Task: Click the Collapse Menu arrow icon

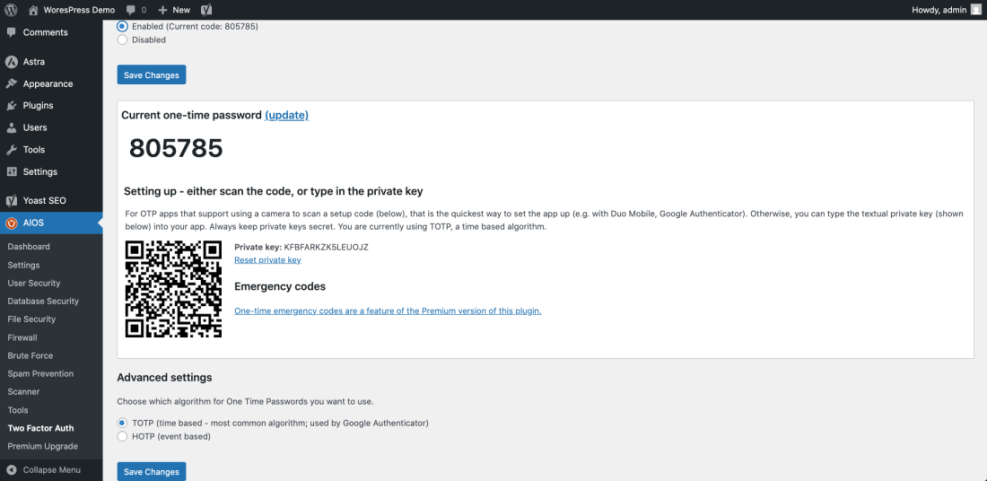Action: (x=11, y=470)
